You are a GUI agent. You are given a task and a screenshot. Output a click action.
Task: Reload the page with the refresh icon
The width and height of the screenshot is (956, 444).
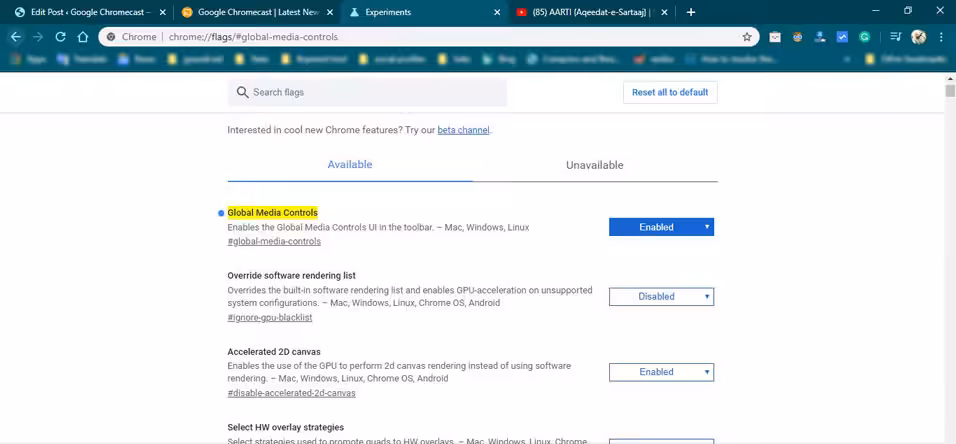coord(60,37)
